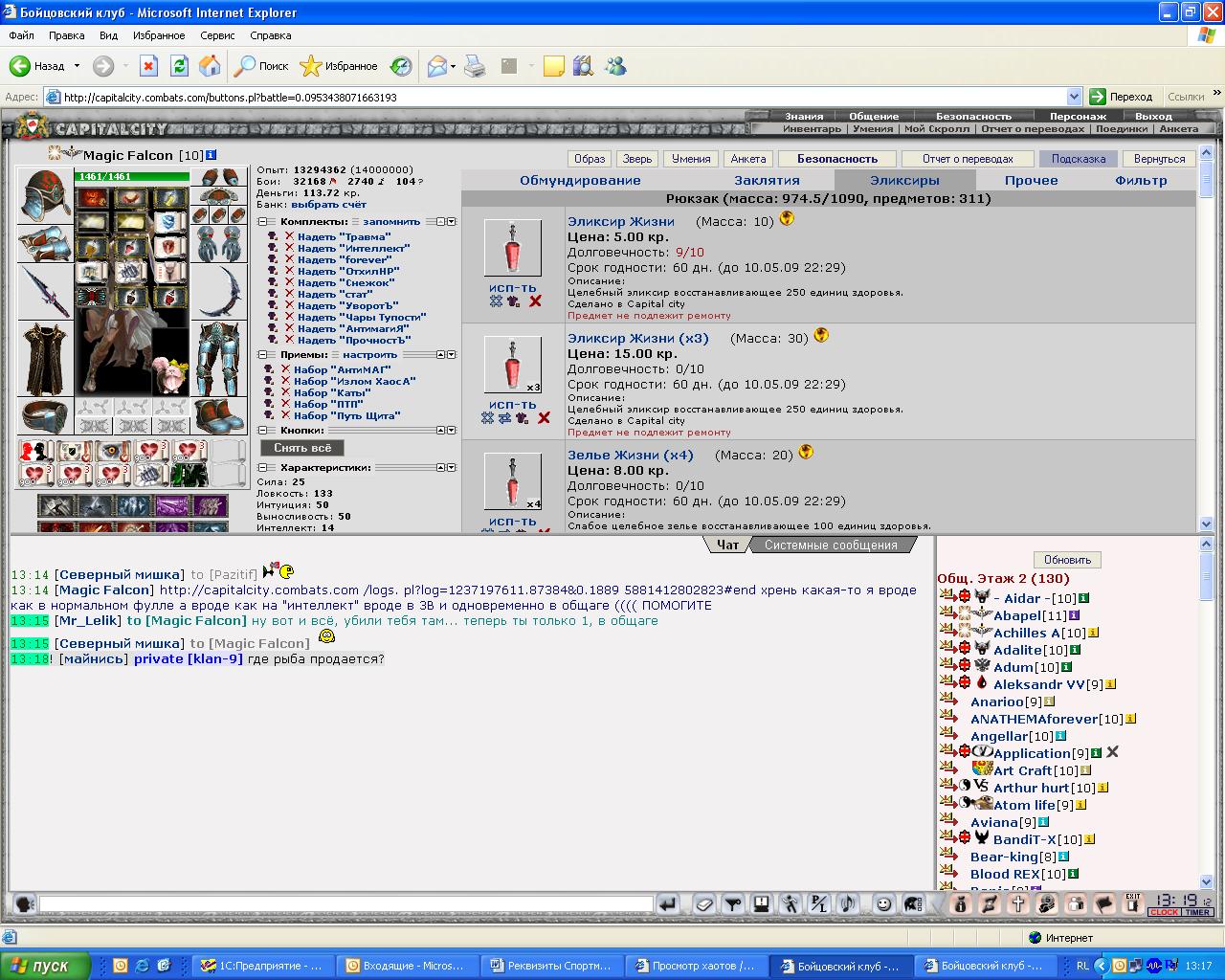Viewport: 1225px width, 980px height.
Task: Move Приемы section up with arrow
Action: [x=440, y=354]
